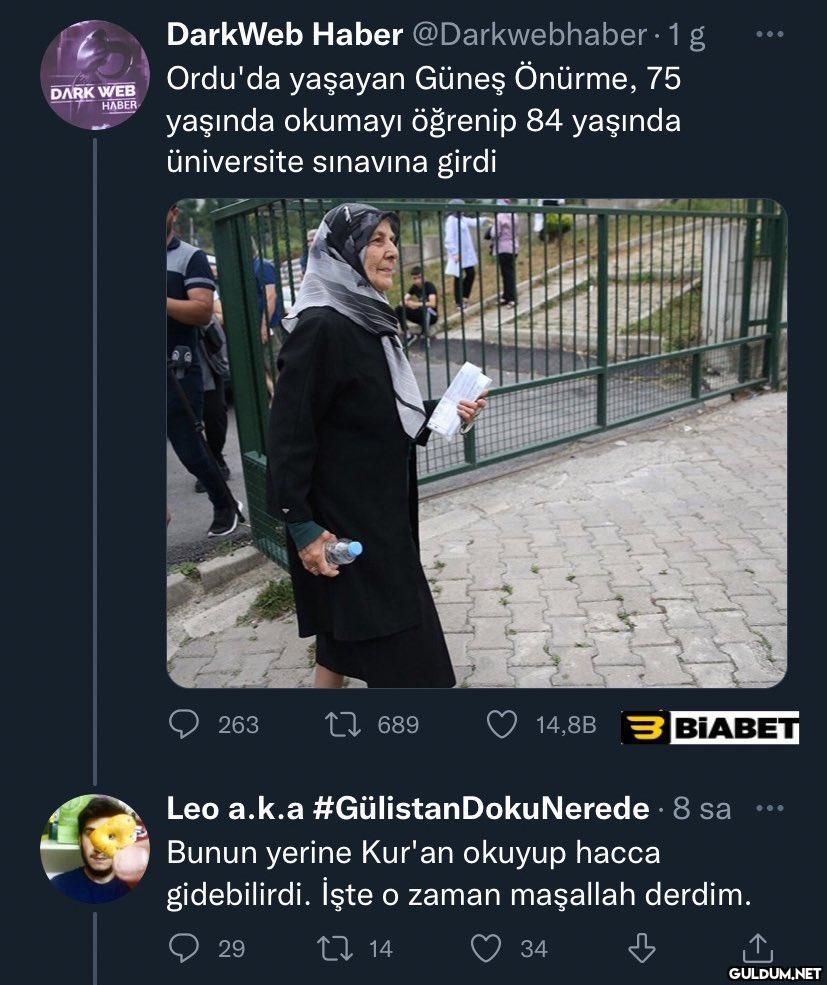
Task: Enlarge the photo of woman at gate
Action: [476, 444]
